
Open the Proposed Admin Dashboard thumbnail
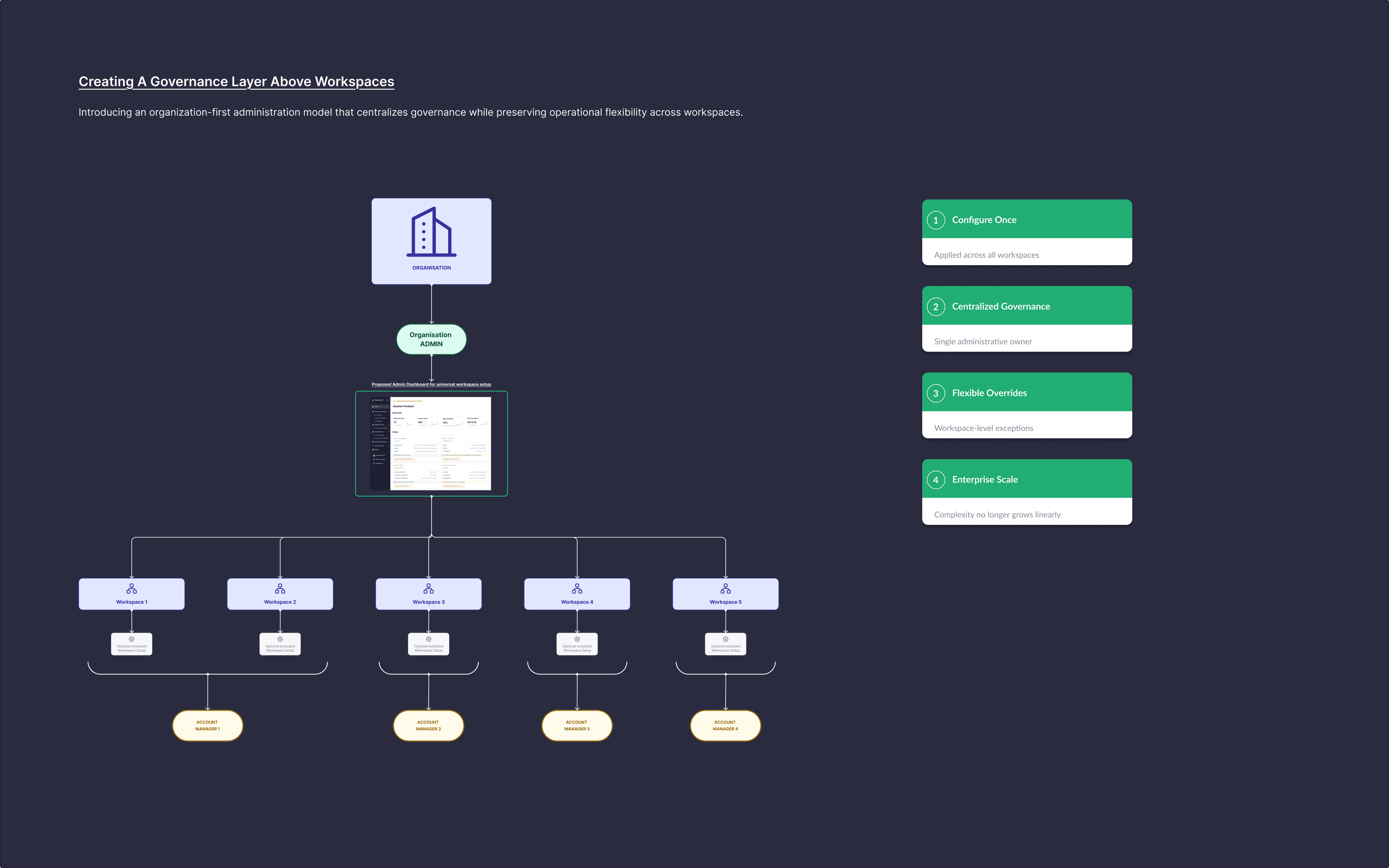click(432, 444)
